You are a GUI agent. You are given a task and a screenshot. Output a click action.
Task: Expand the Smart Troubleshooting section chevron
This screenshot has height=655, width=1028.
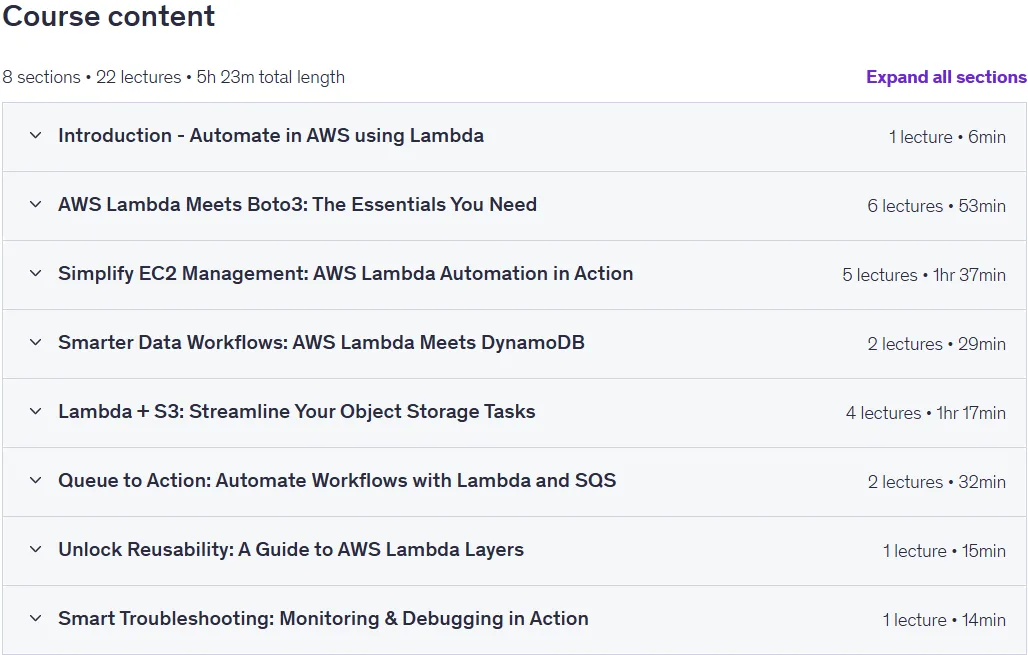click(x=35, y=618)
